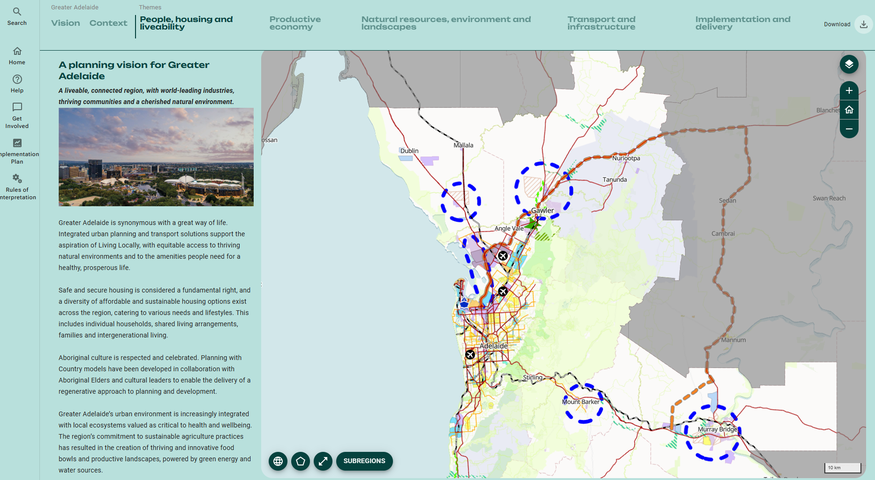The height and width of the screenshot is (480, 875).
Task: Click the Download text link
Action: [x=836, y=24]
